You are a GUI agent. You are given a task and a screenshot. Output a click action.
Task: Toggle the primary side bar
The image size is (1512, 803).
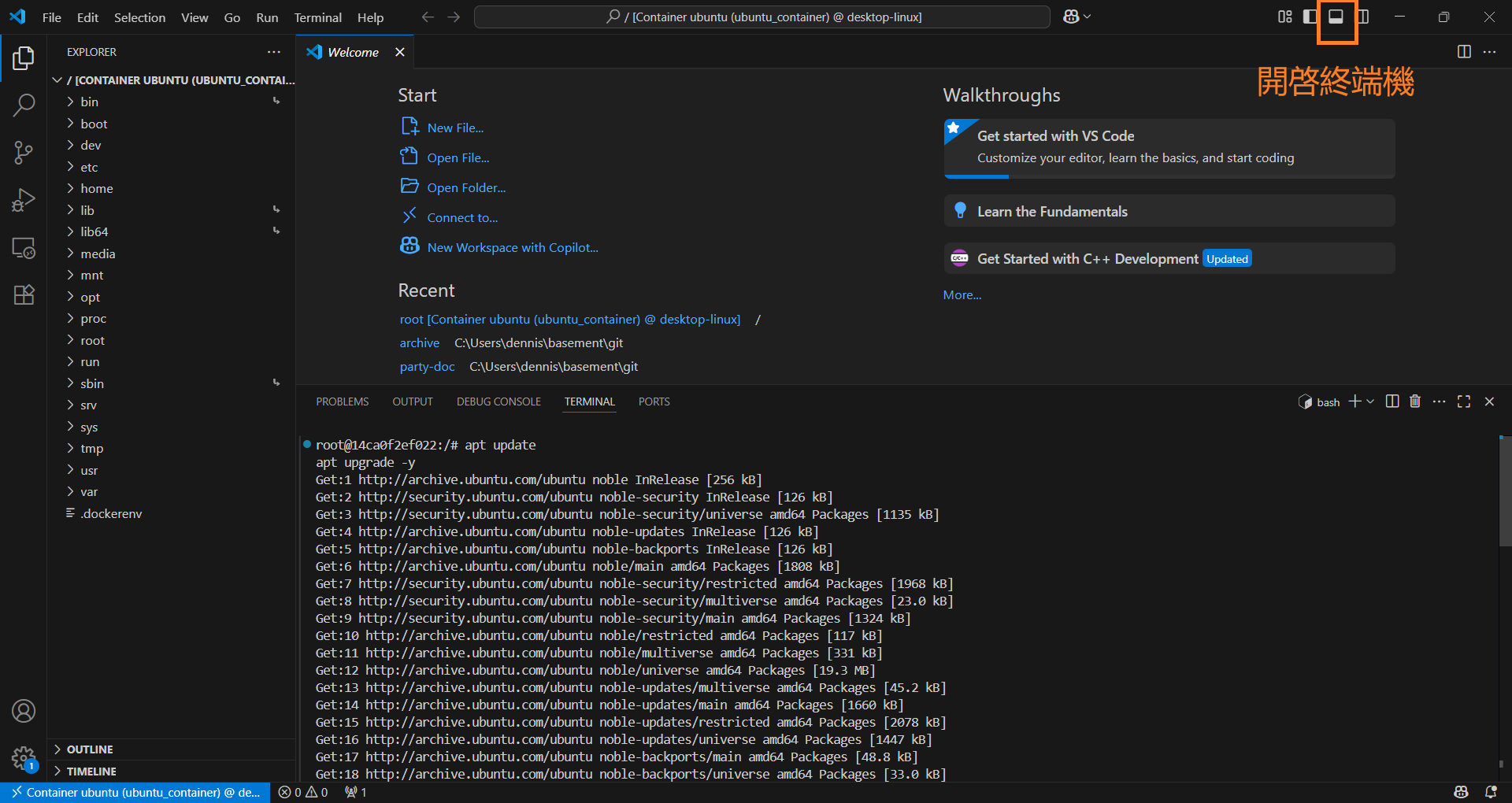tap(1308, 17)
